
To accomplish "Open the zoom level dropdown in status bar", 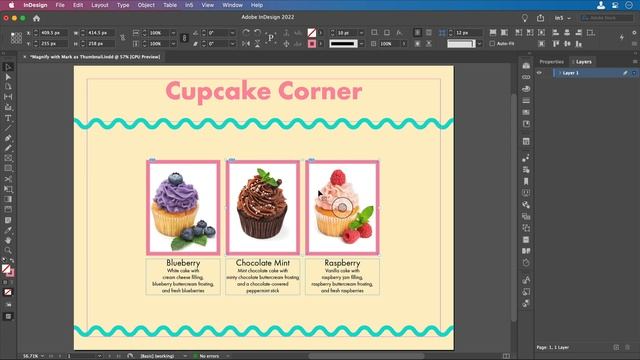I will pos(42,356).
